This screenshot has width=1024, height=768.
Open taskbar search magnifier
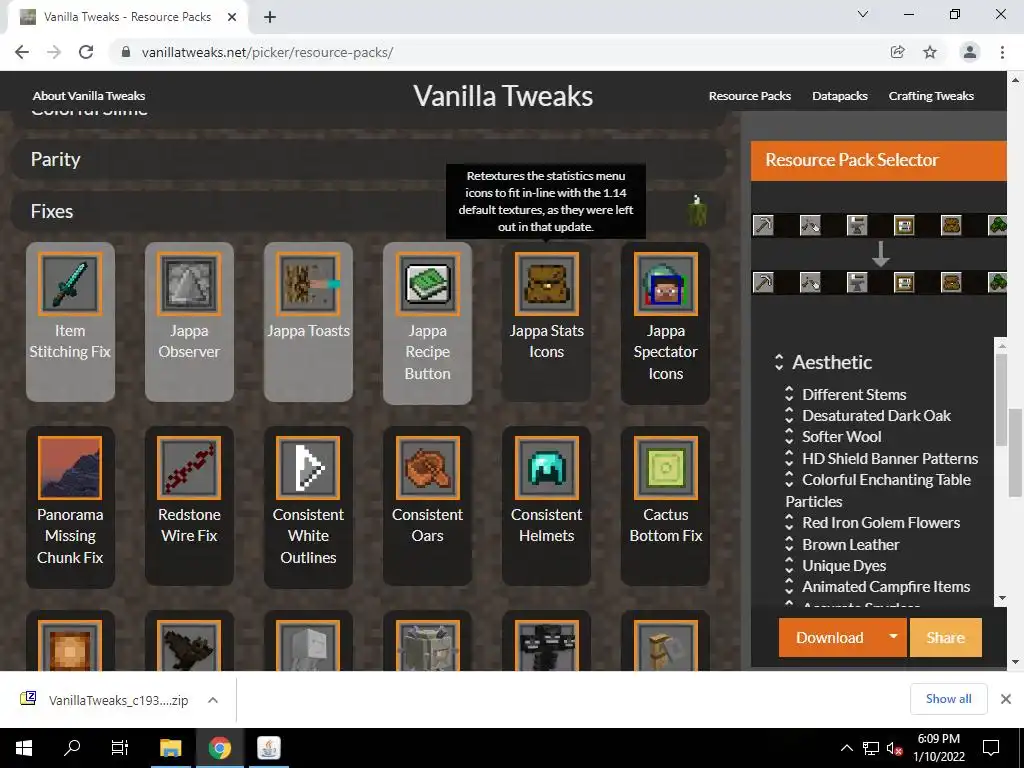[72, 748]
